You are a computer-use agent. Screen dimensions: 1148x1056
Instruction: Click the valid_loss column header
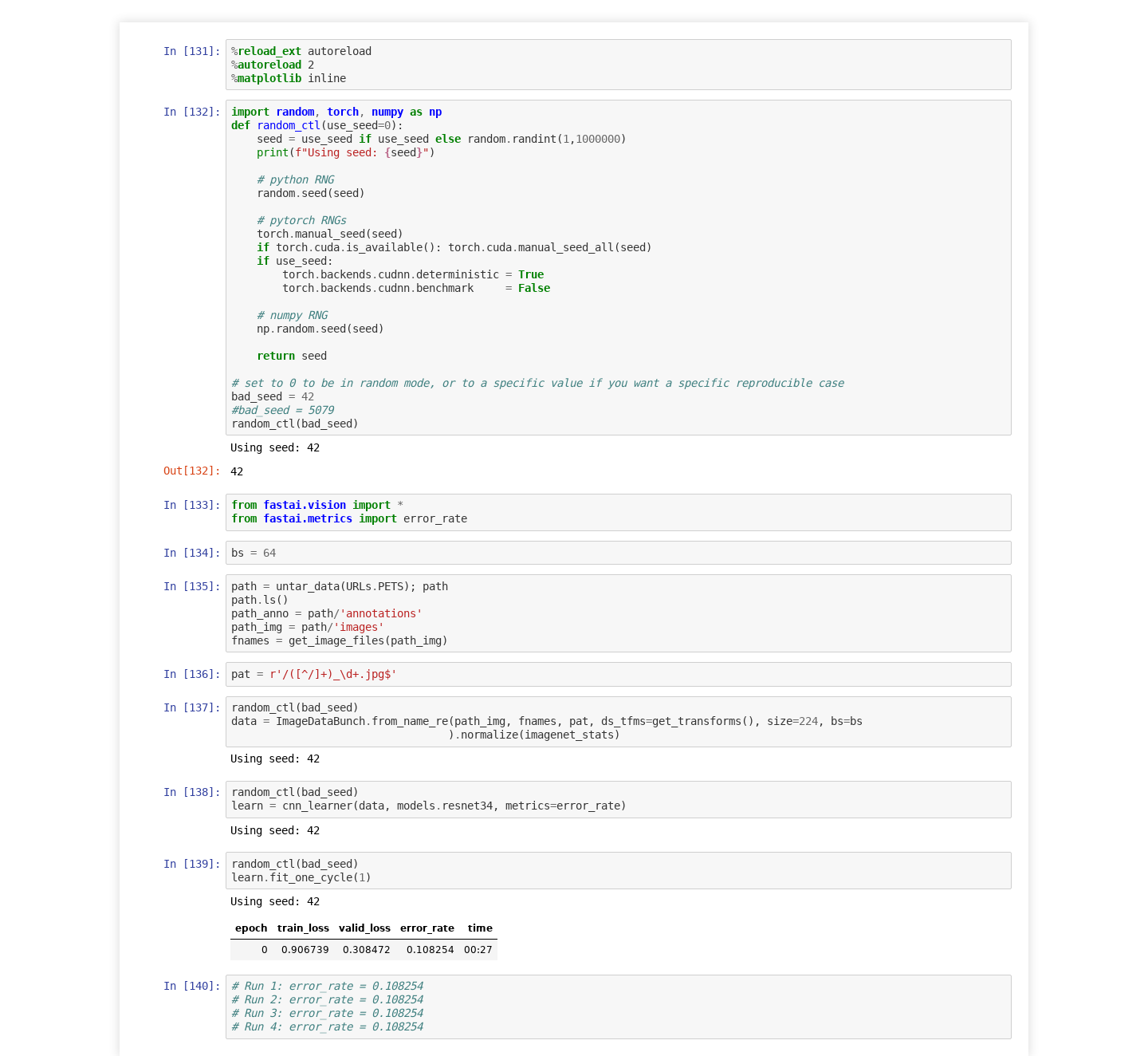pyautogui.click(x=364, y=928)
